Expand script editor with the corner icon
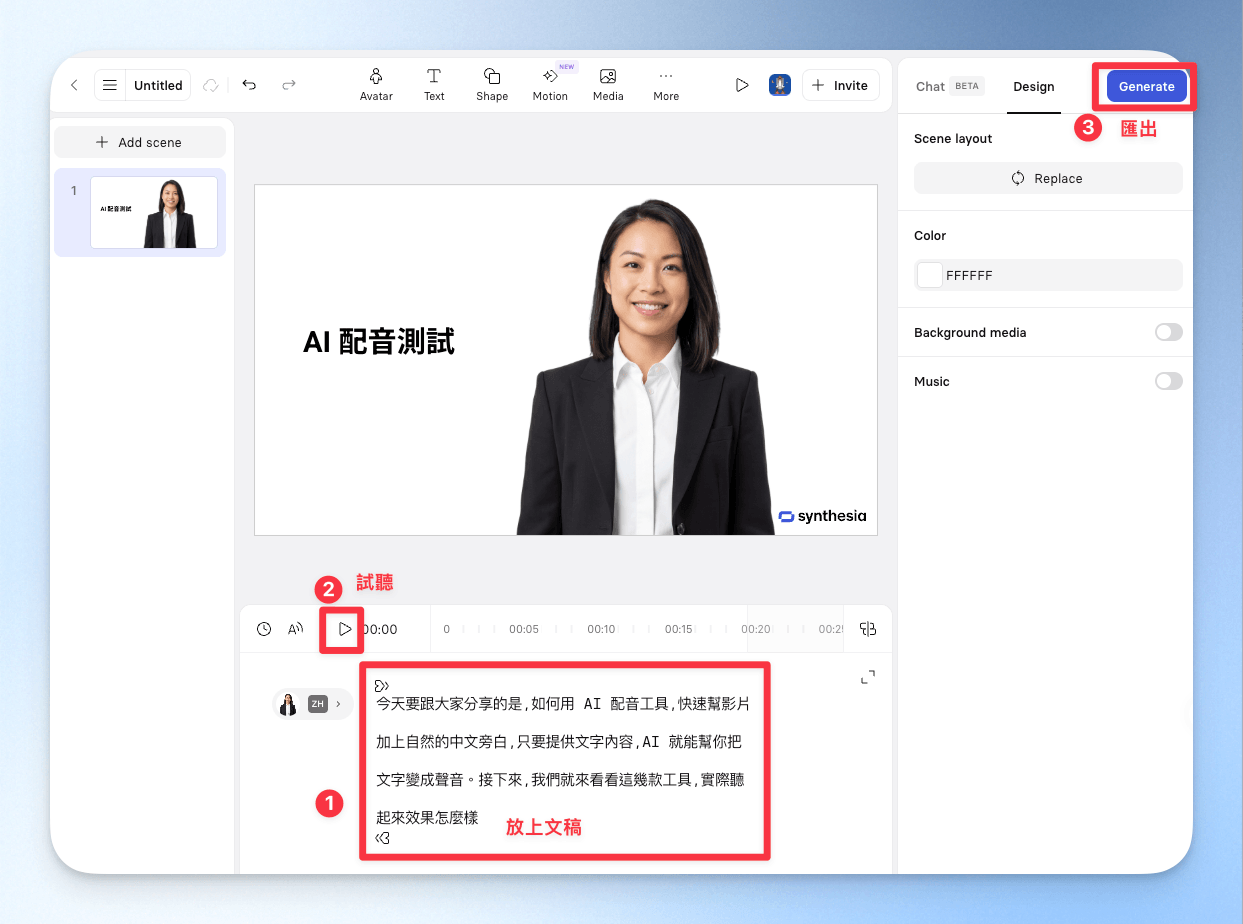This screenshot has width=1243, height=924. [x=868, y=677]
